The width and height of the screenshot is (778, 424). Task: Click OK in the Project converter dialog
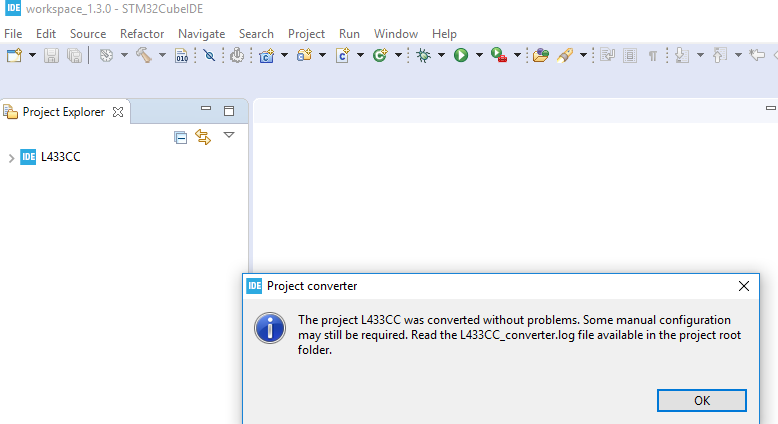(x=702, y=401)
